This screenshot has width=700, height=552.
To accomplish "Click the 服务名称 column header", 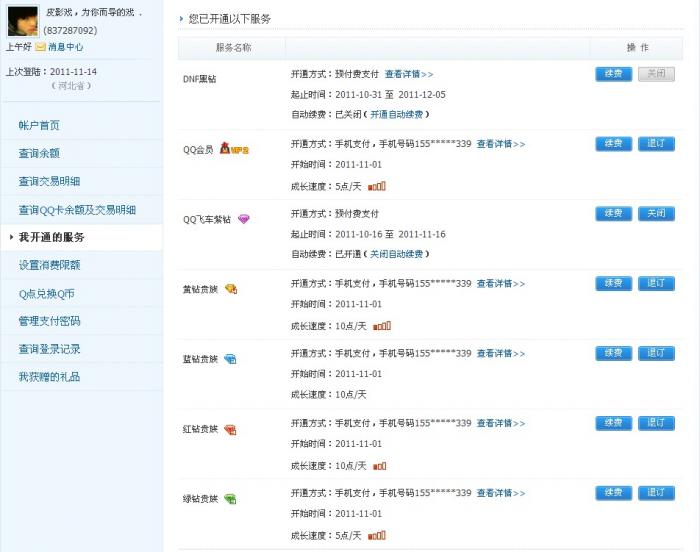I will (x=233, y=48).
